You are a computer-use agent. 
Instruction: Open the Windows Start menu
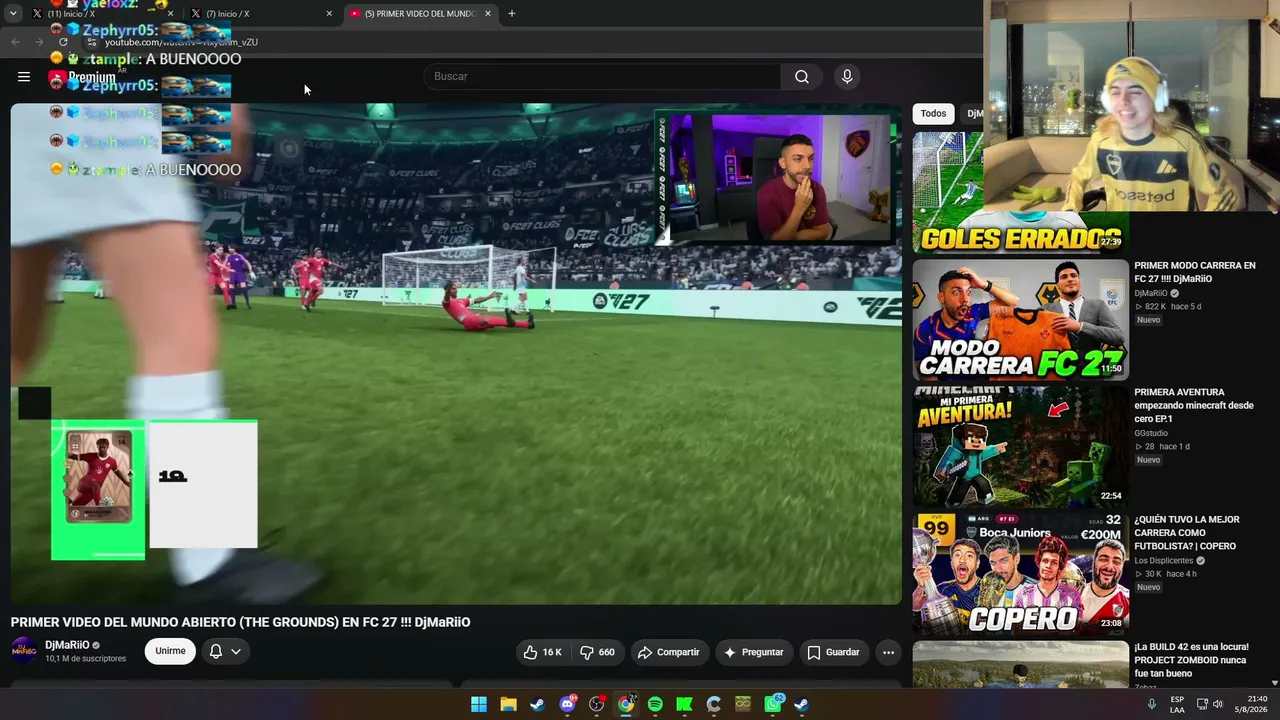(x=479, y=704)
